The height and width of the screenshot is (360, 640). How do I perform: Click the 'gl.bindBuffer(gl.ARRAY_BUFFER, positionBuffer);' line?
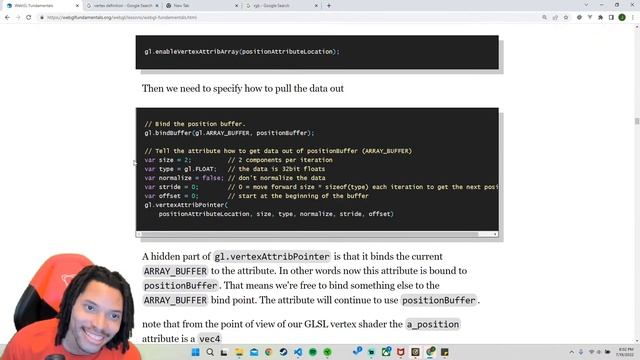click(x=229, y=133)
